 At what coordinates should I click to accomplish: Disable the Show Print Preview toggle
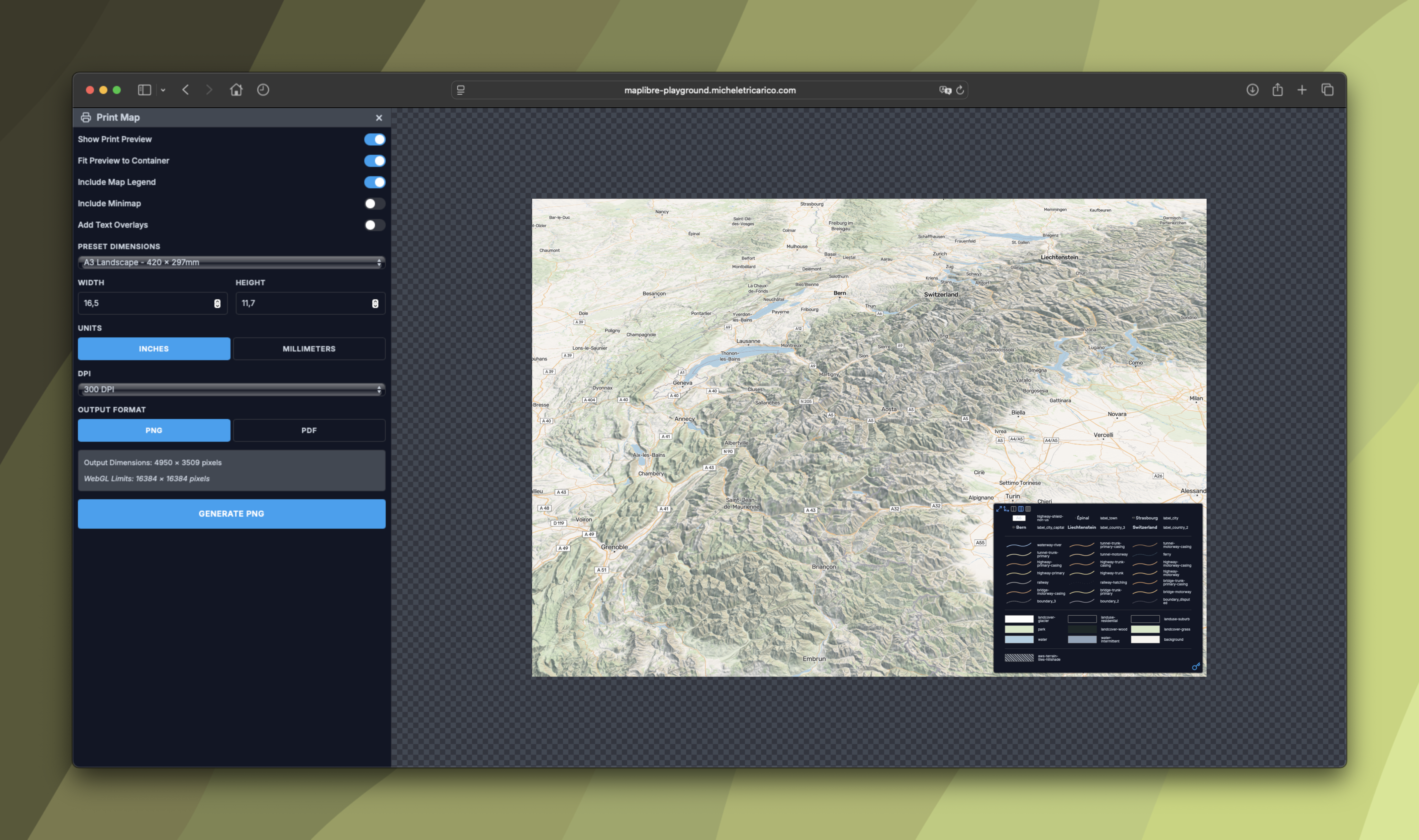(374, 139)
